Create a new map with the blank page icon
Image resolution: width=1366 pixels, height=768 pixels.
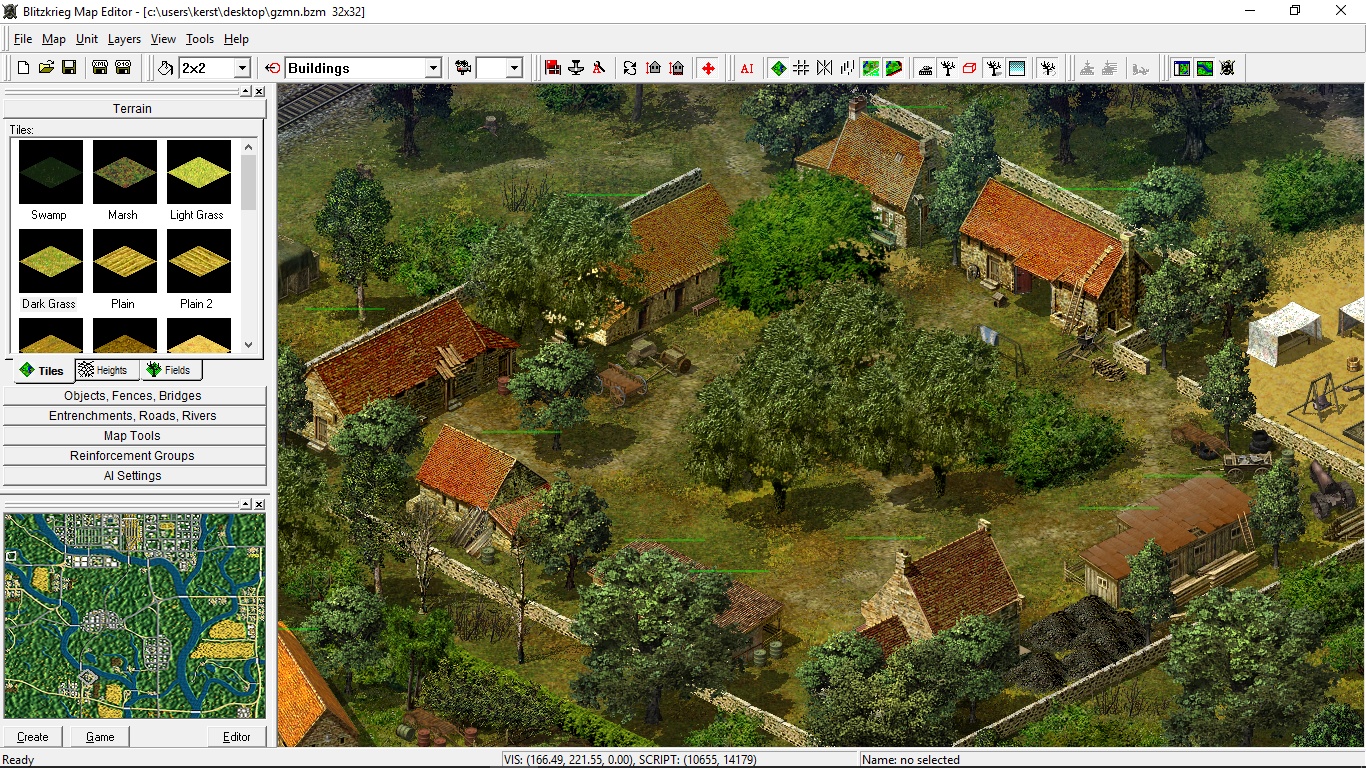[x=23, y=68]
